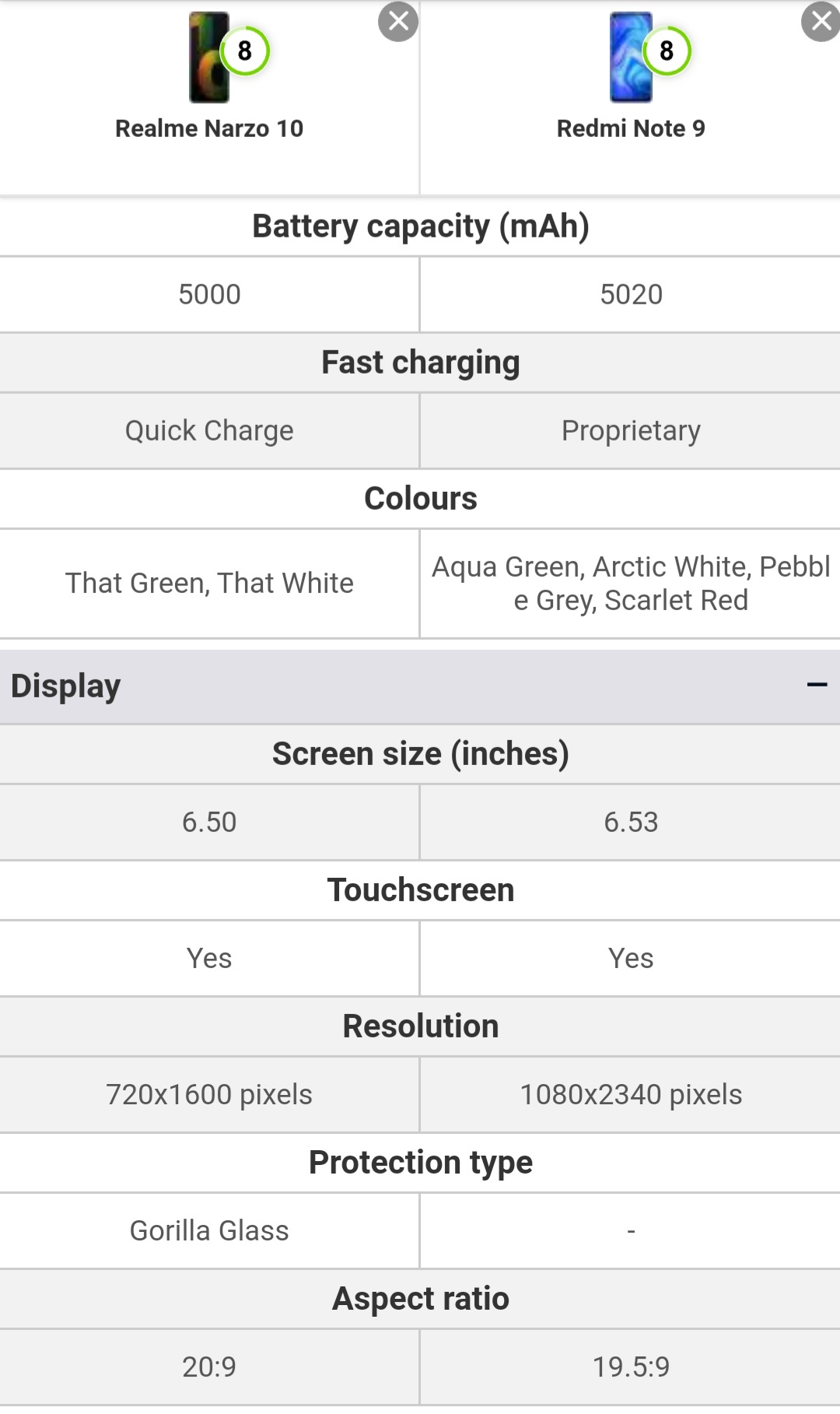Collapse the Display section minus icon
This screenshot has width=840, height=1414.
click(x=817, y=685)
